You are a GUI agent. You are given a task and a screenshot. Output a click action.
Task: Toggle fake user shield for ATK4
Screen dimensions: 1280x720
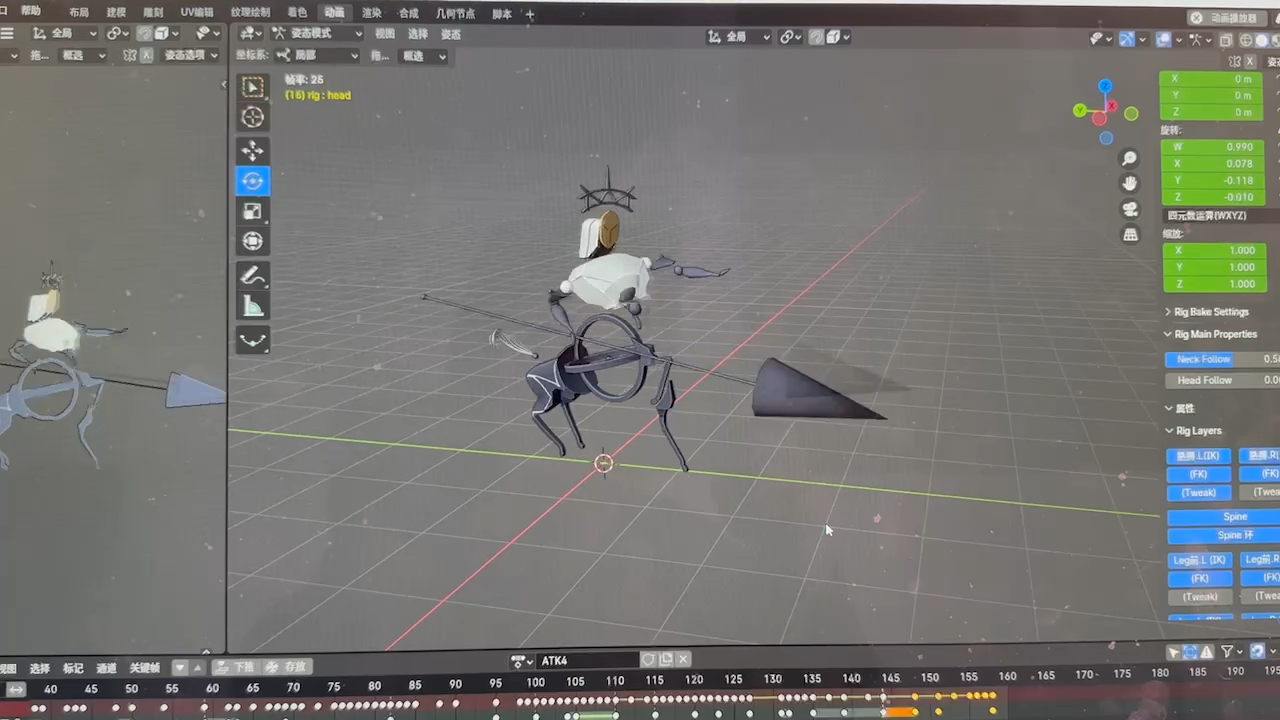[649, 659]
